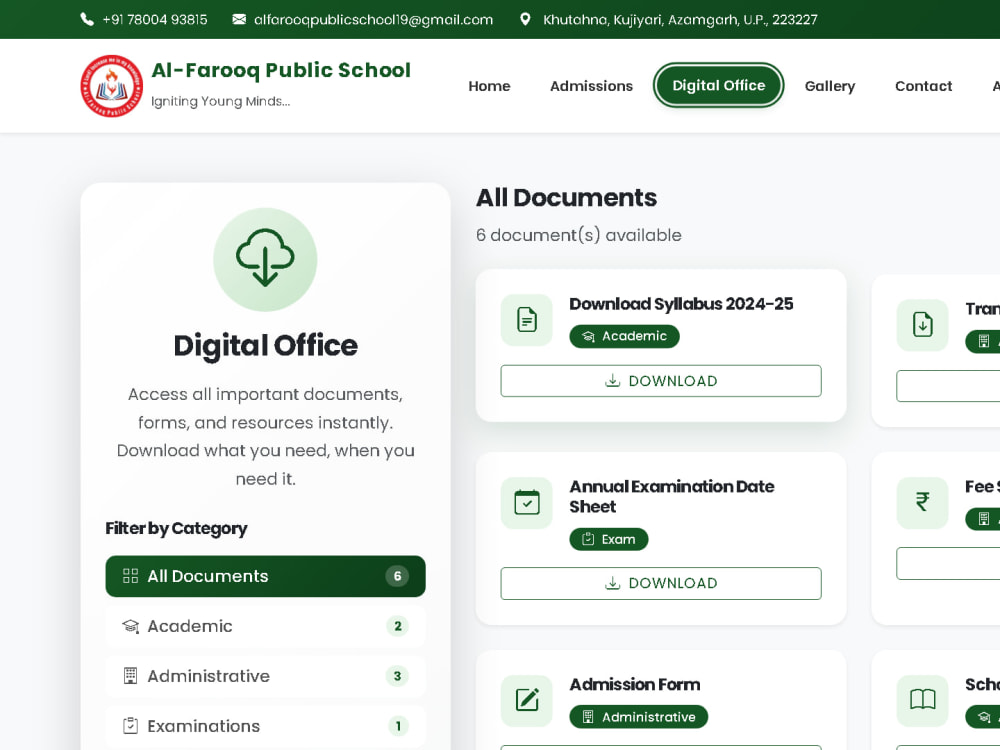Screen dimensions: 1000x750
Task: Click the location pin icon
Action: tap(525, 19)
